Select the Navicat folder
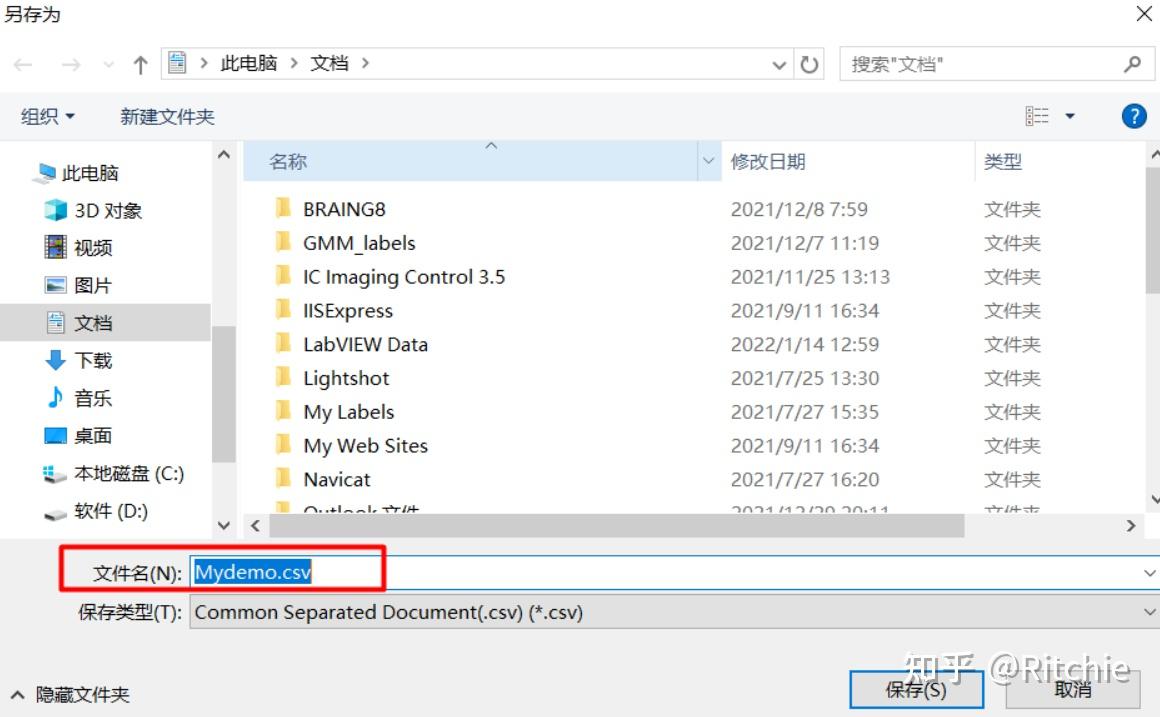Image resolution: width=1160 pixels, height=717 pixels. point(337,479)
